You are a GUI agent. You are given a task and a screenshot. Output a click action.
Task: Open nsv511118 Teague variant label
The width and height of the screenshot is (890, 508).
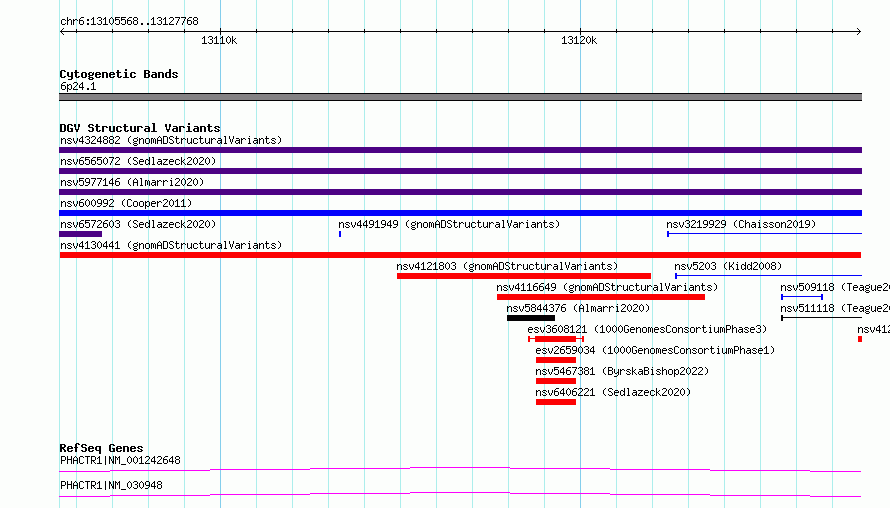835,308
